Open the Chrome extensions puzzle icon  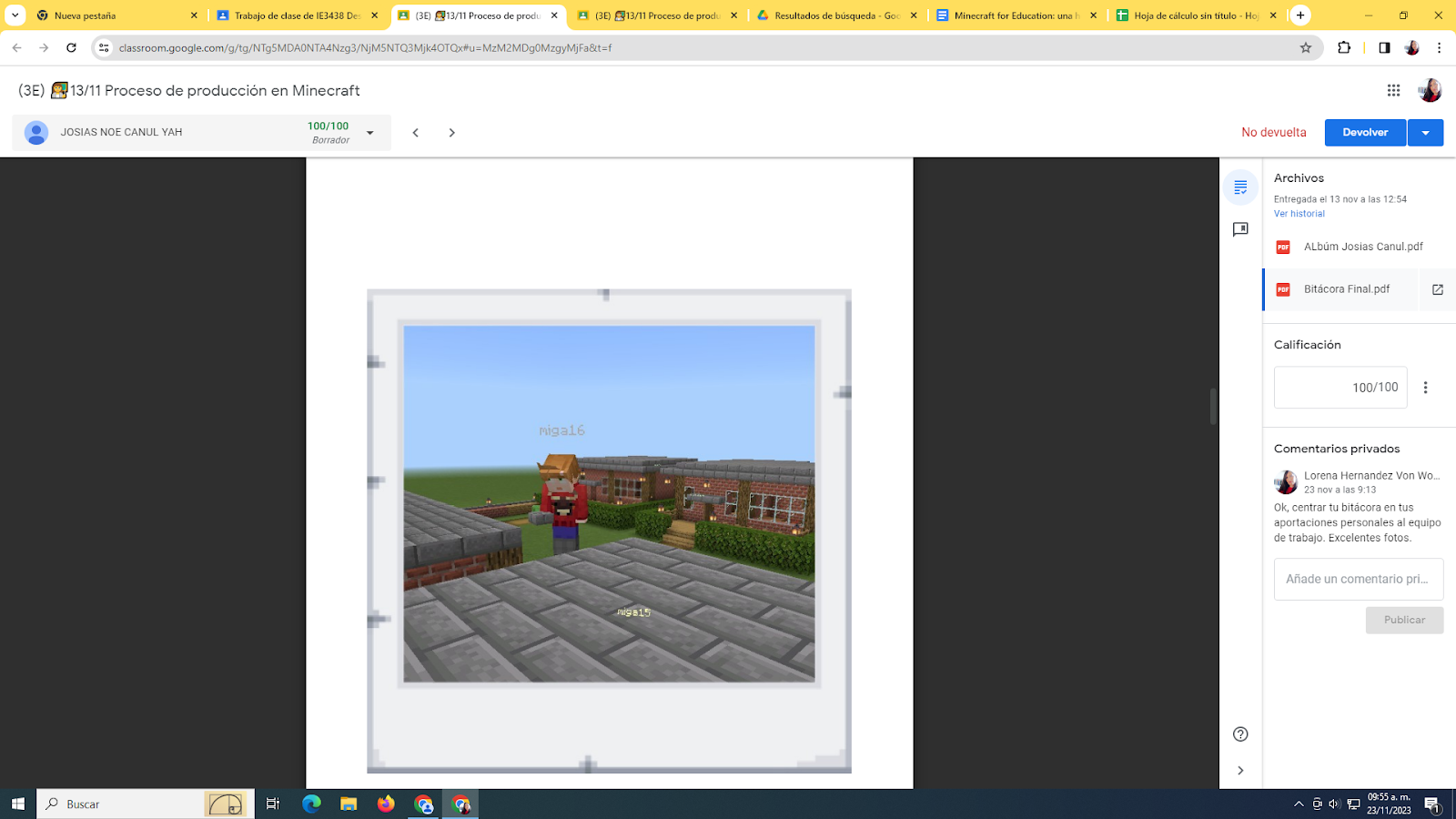[1344, 48]
